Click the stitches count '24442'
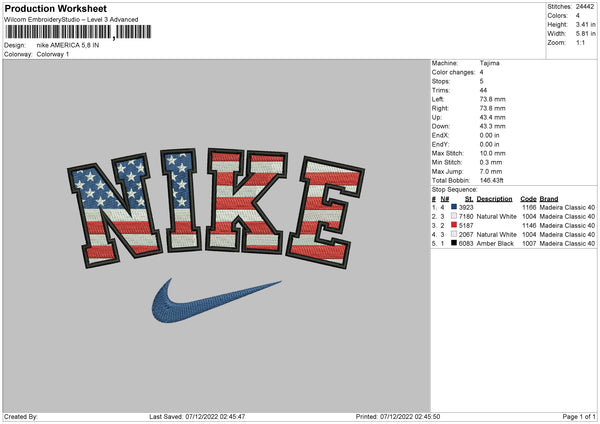This screenshot has height=424, width=600. [x=585, y=7]
